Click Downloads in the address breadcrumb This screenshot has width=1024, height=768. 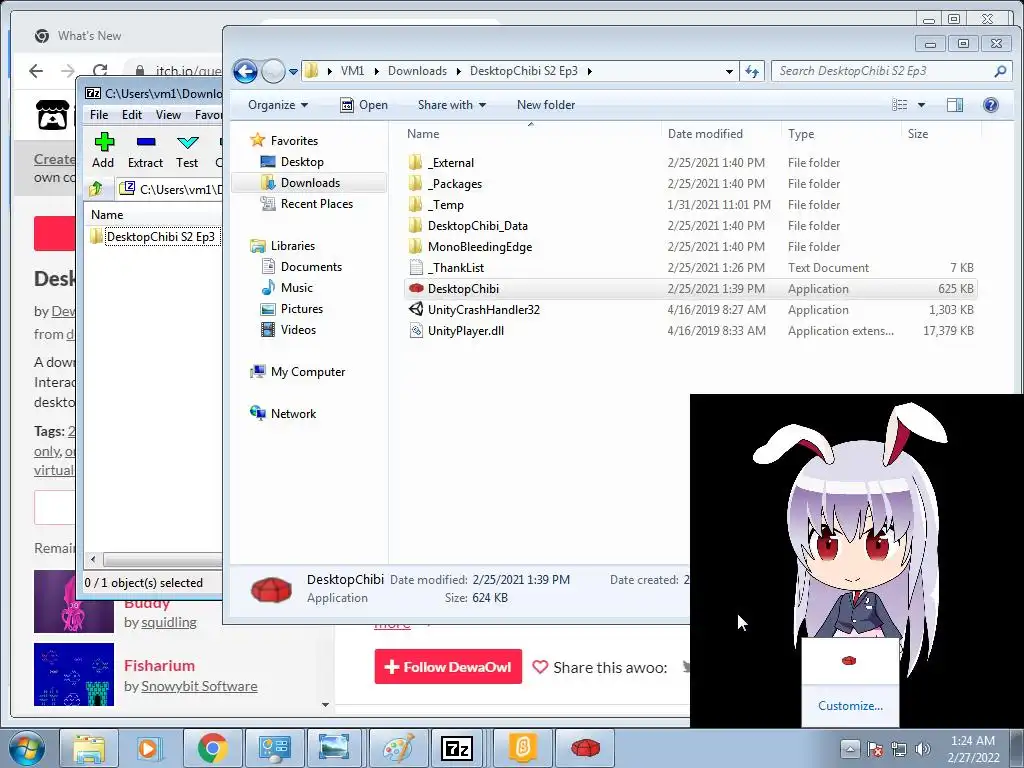point(417,71)
